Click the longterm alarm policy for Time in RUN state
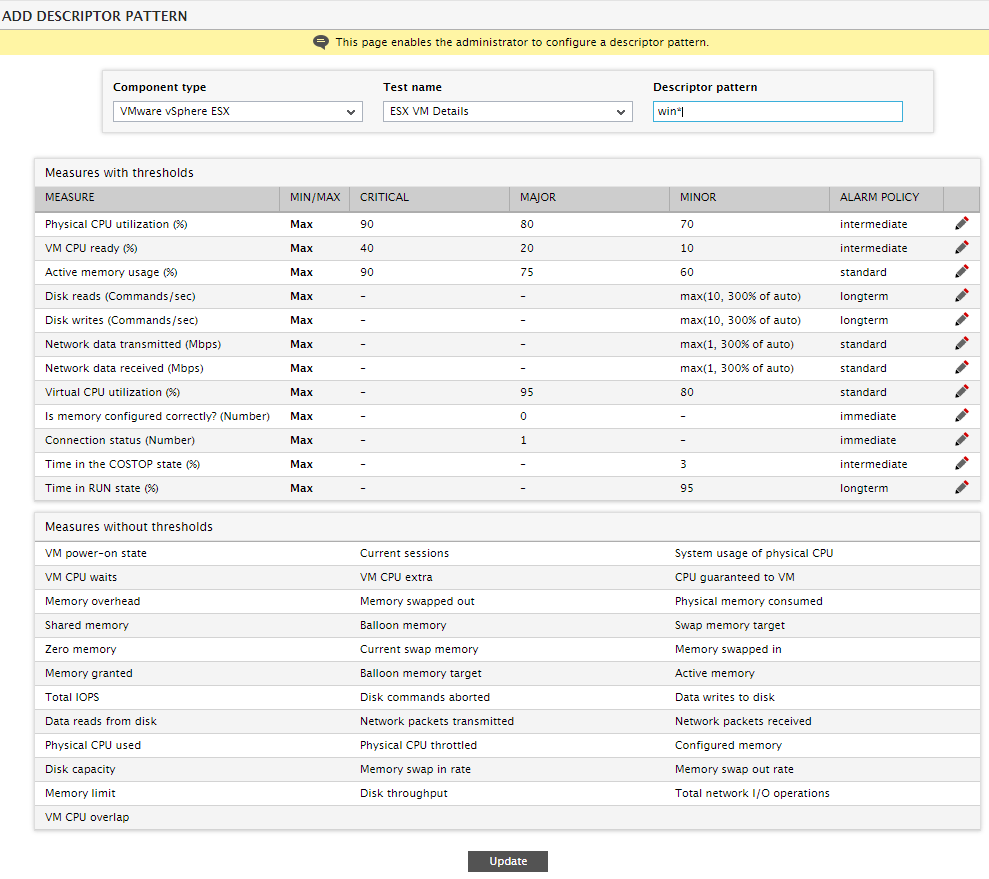989x879 pixels. (x=863, y=488)
